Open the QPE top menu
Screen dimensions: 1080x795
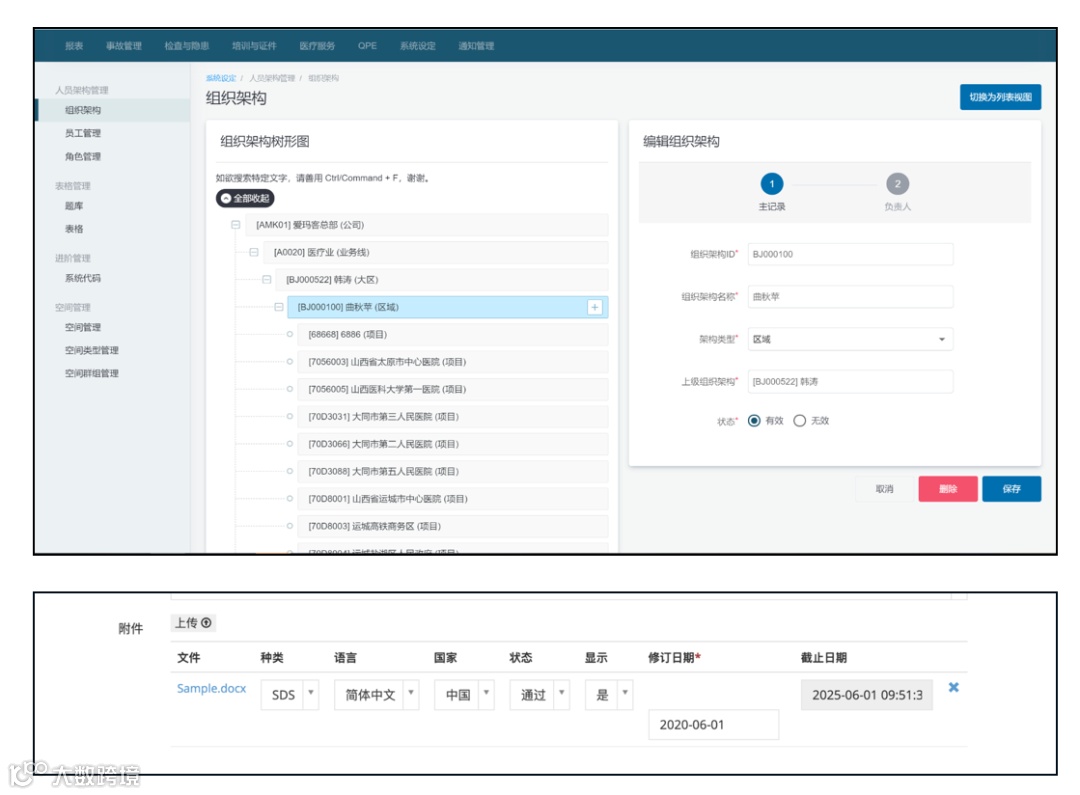(x=367, y=46)
